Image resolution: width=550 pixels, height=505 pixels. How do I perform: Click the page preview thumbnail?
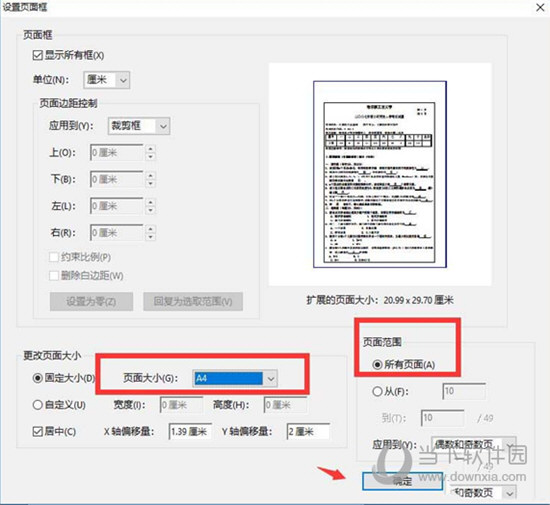pos(380,174)
